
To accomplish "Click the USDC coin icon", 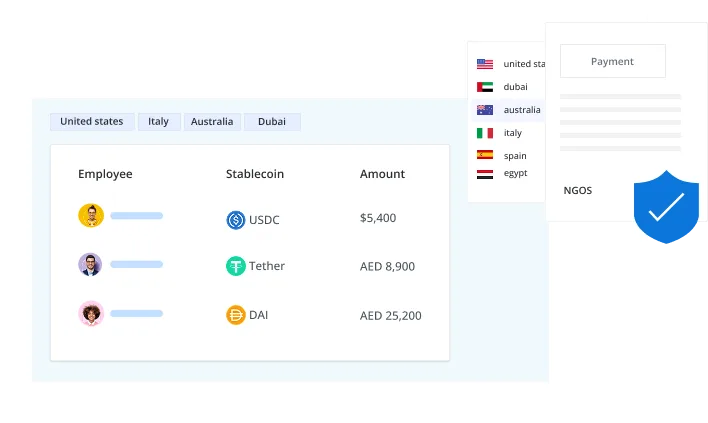I will (236, 220).
